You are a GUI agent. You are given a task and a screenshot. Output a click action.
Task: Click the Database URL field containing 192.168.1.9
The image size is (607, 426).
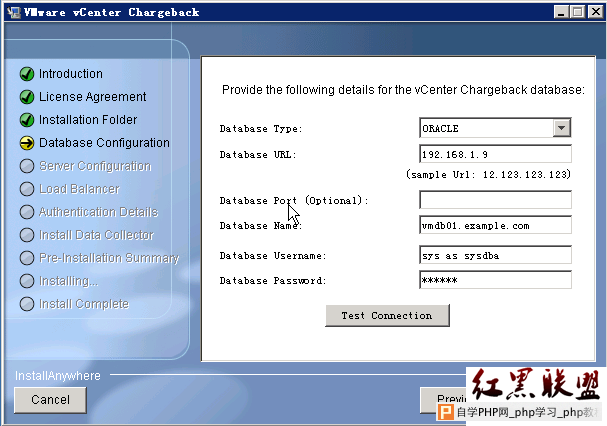pyautogui.click(x=495, y=154)
